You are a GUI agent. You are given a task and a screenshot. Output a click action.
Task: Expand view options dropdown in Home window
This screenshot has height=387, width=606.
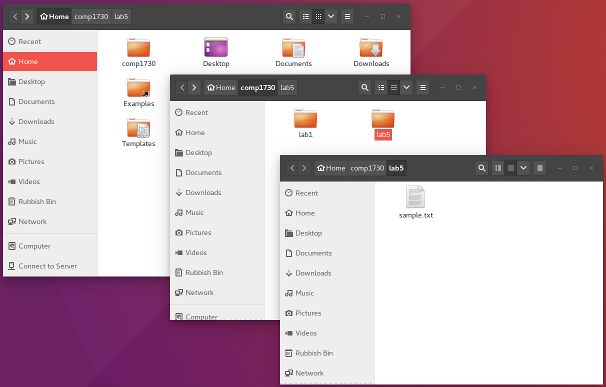(331, 17)
